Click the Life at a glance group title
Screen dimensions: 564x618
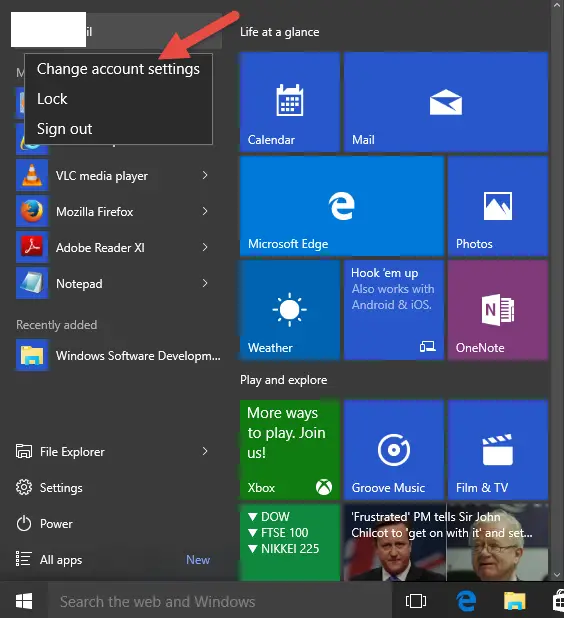(279, 32)
